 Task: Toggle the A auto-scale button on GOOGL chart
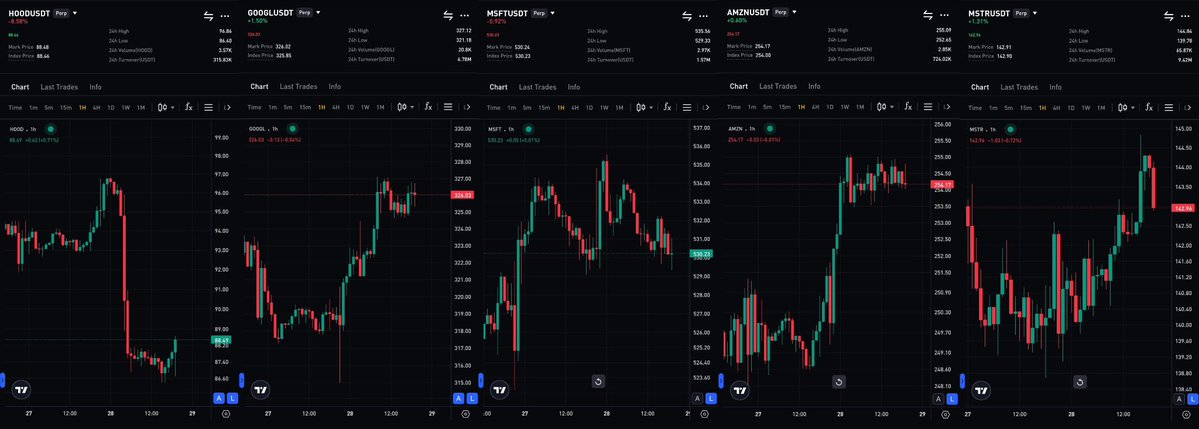pos(458,398)
